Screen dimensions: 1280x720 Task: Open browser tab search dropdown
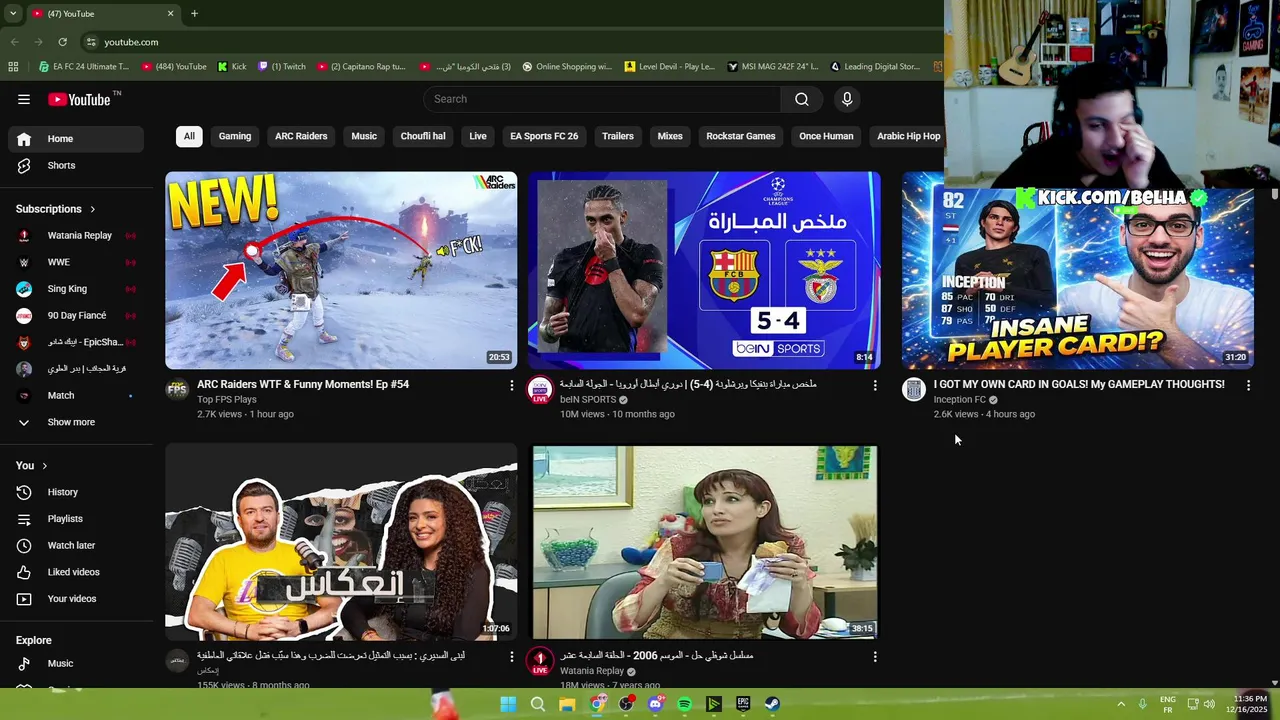click(x=13, y=14)
